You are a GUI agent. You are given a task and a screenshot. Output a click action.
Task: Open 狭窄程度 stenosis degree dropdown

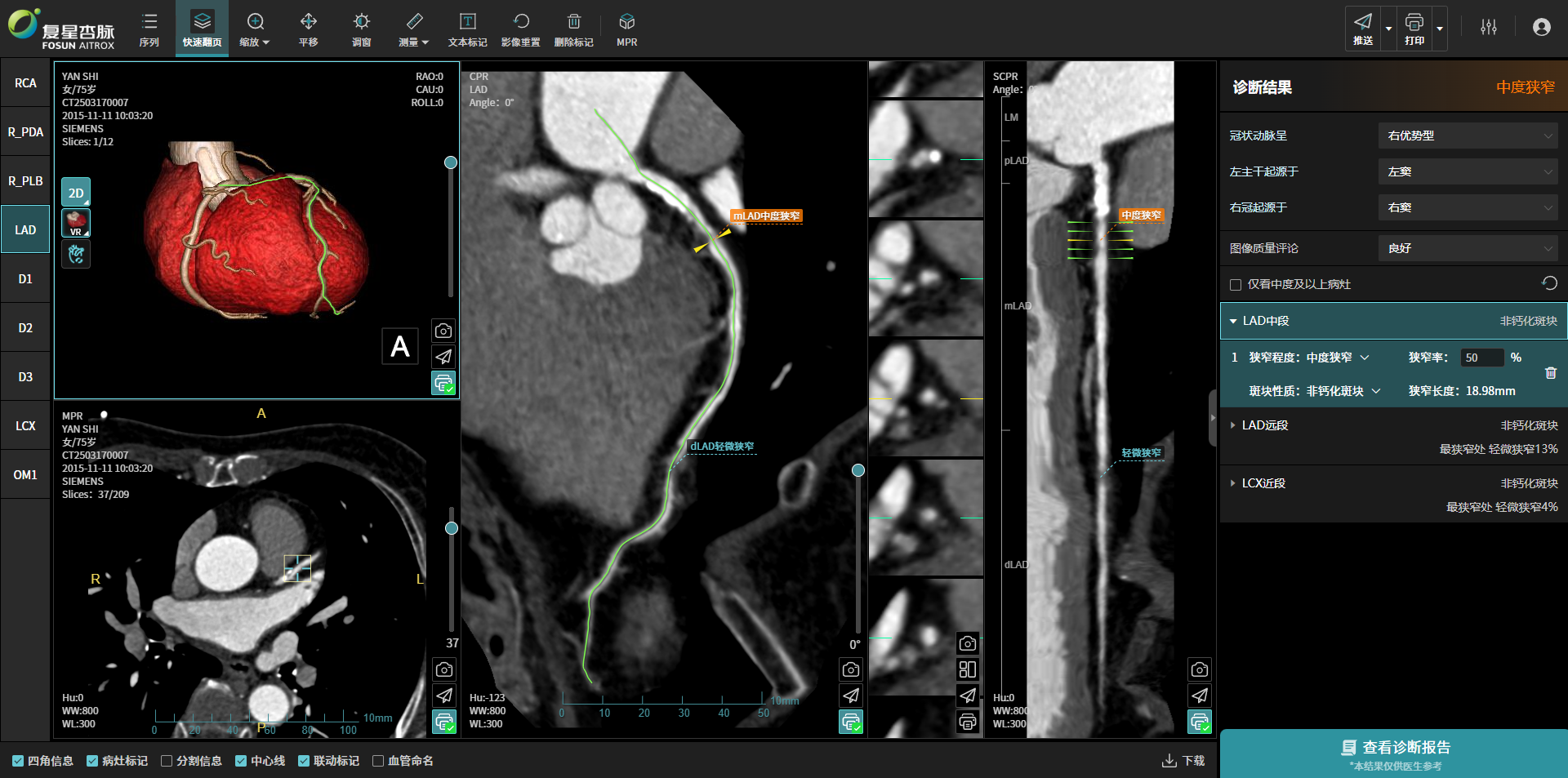click(1338, 358)
